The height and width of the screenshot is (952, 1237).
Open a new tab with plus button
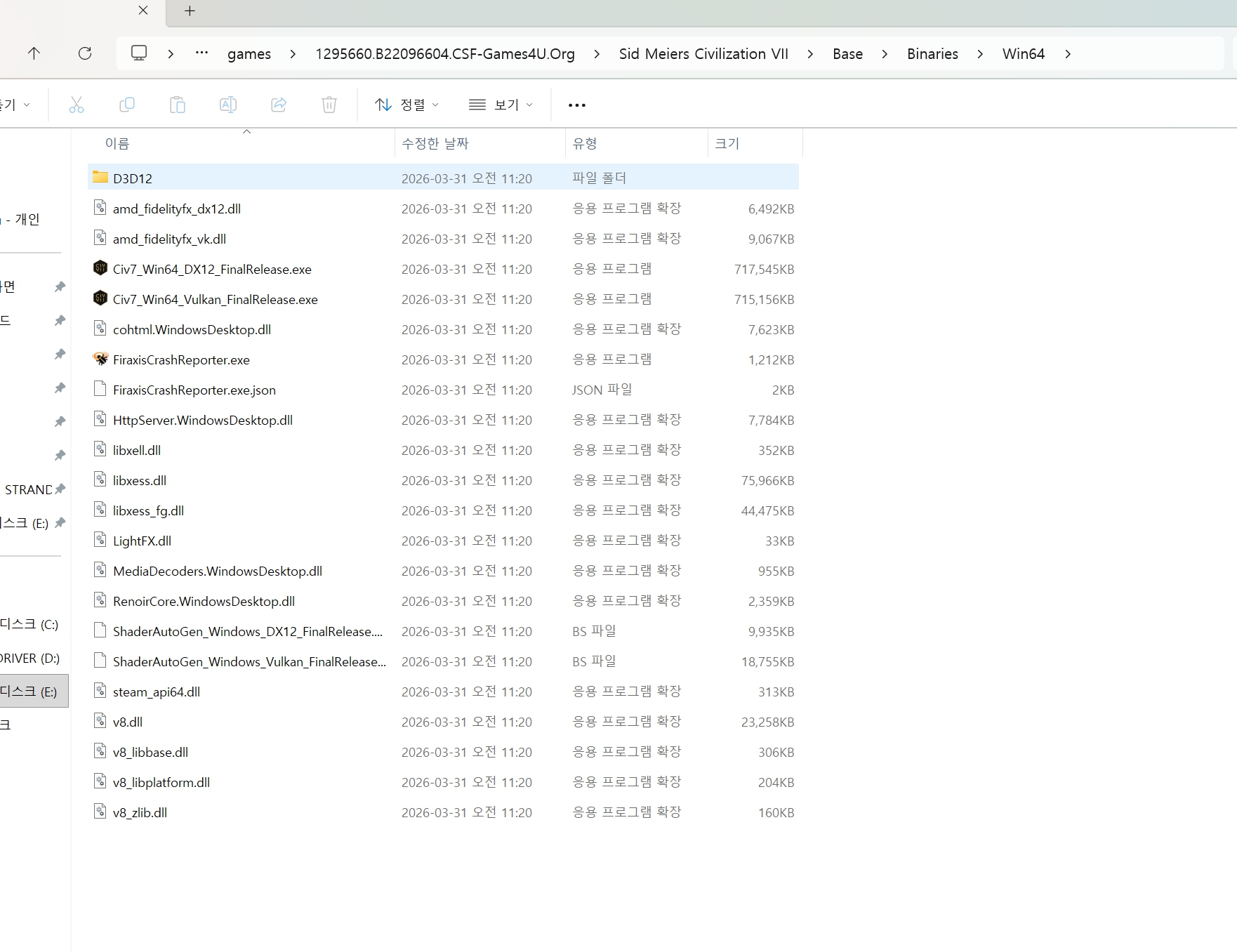190,11
